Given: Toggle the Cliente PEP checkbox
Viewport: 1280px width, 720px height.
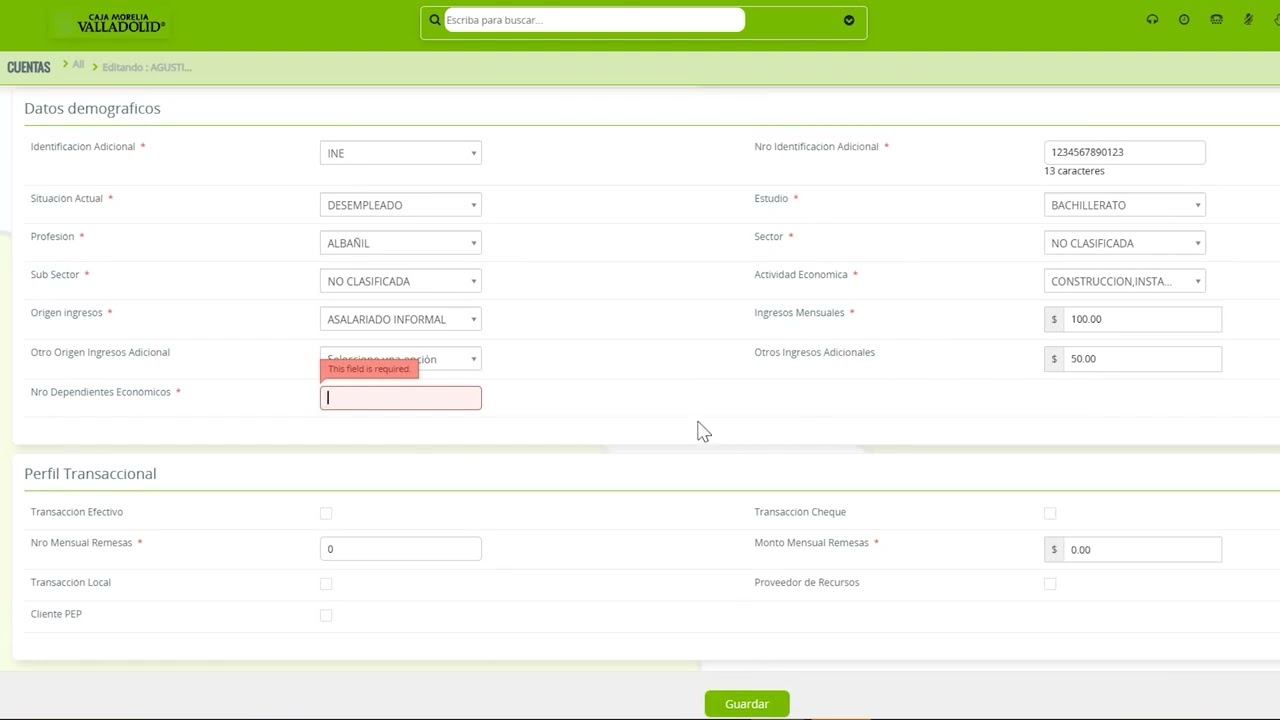Looking at the screenshot, I should (x=326, y=615).
